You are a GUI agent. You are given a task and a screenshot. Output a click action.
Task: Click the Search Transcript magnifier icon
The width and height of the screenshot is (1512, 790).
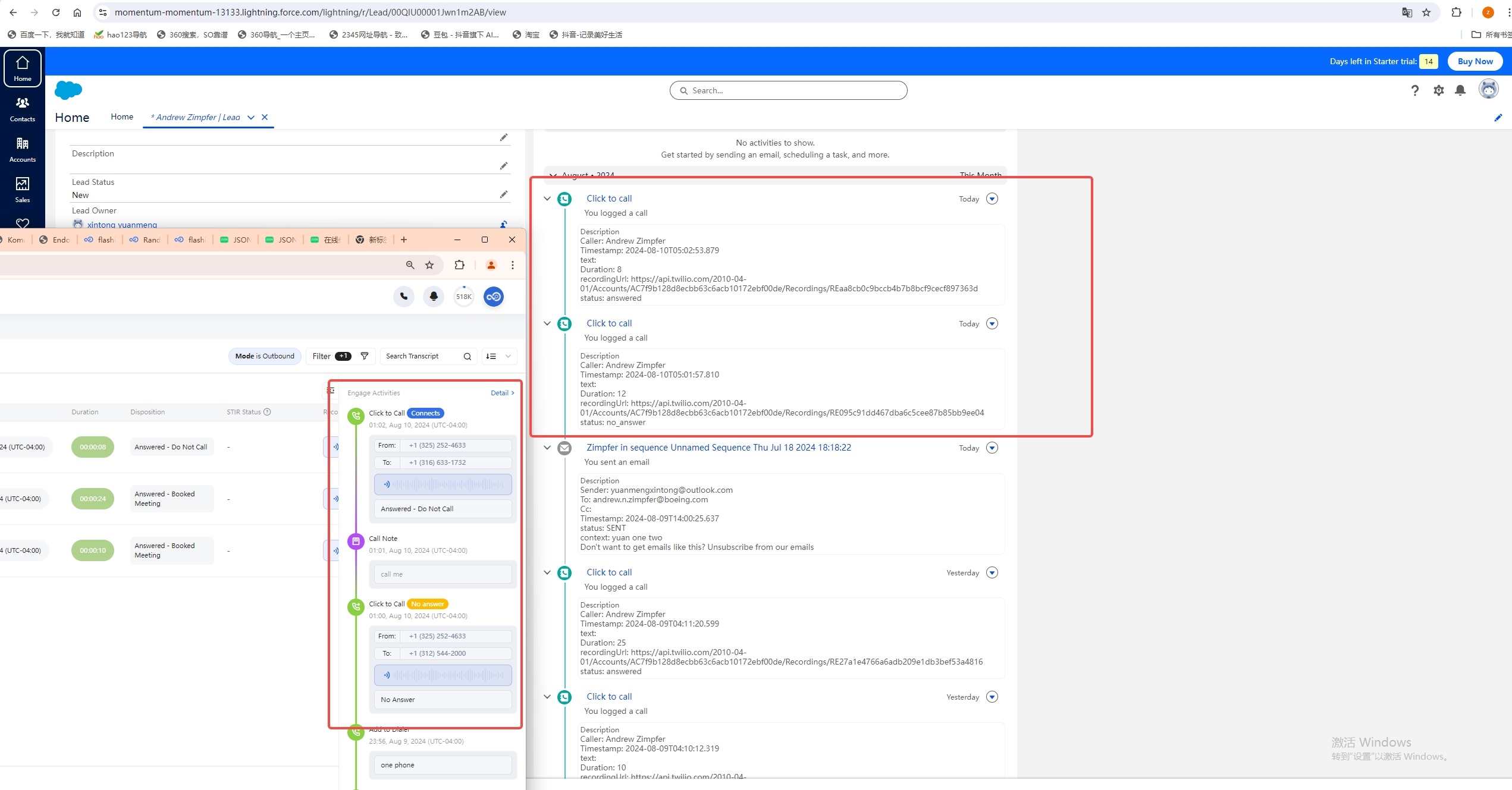click(468, 356)
